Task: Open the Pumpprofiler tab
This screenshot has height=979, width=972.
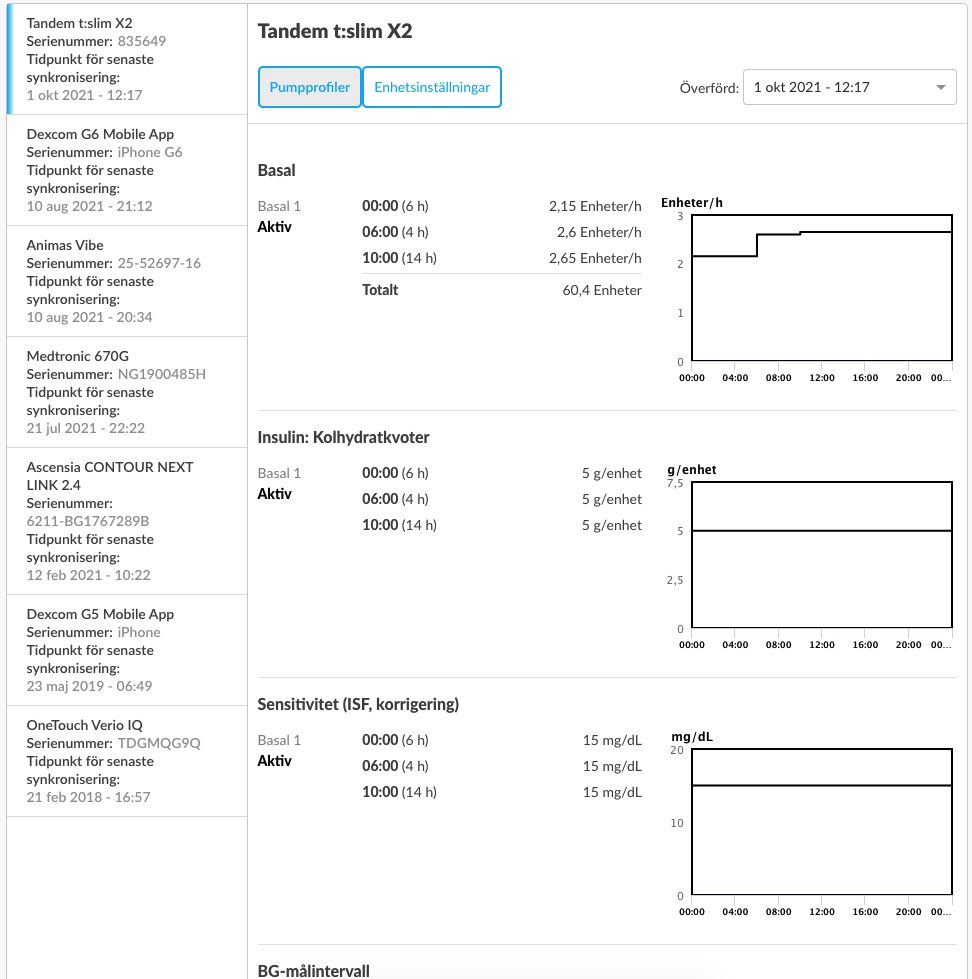Action: click(310, 87)
